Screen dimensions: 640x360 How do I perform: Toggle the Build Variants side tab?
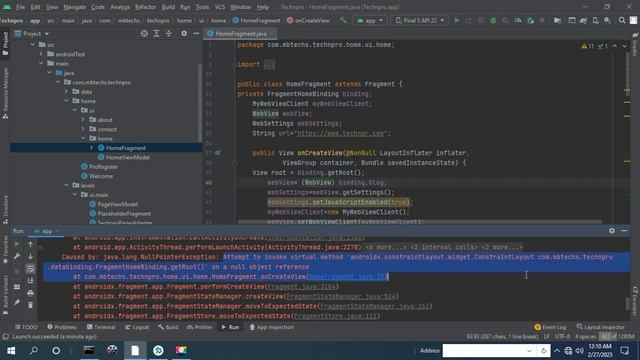pos(5,295)
